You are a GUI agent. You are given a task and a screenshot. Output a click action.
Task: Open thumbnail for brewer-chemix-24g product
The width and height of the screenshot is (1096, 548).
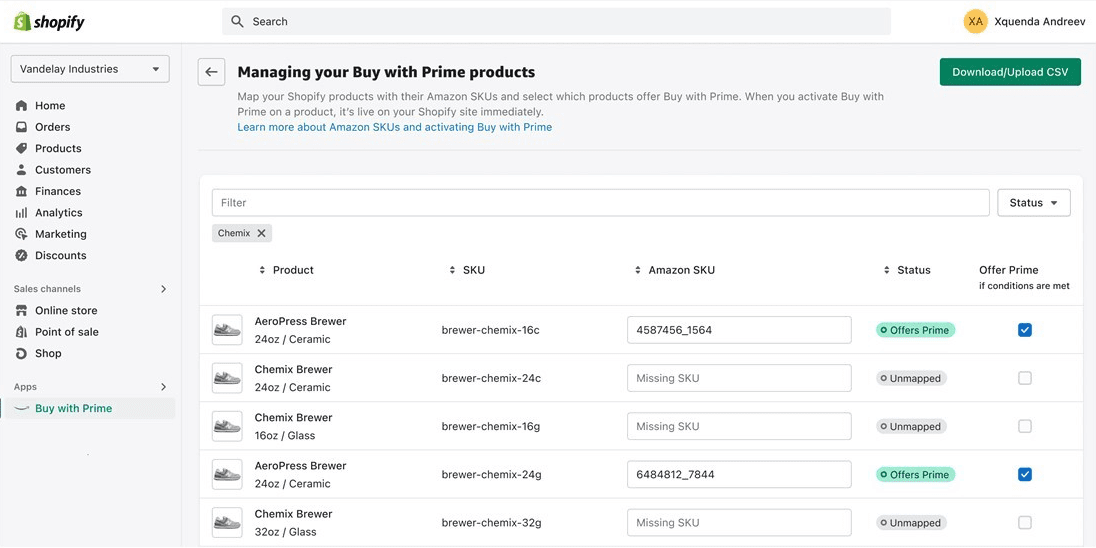click(x=227, y=475)
